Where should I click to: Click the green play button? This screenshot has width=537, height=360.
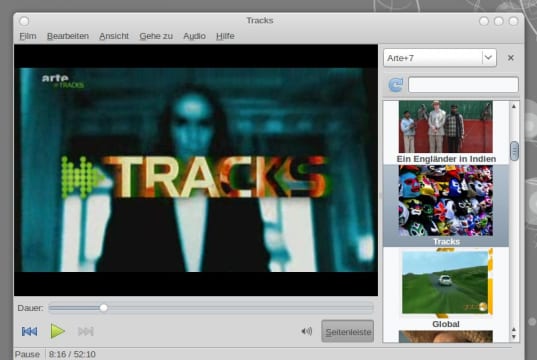58,331
